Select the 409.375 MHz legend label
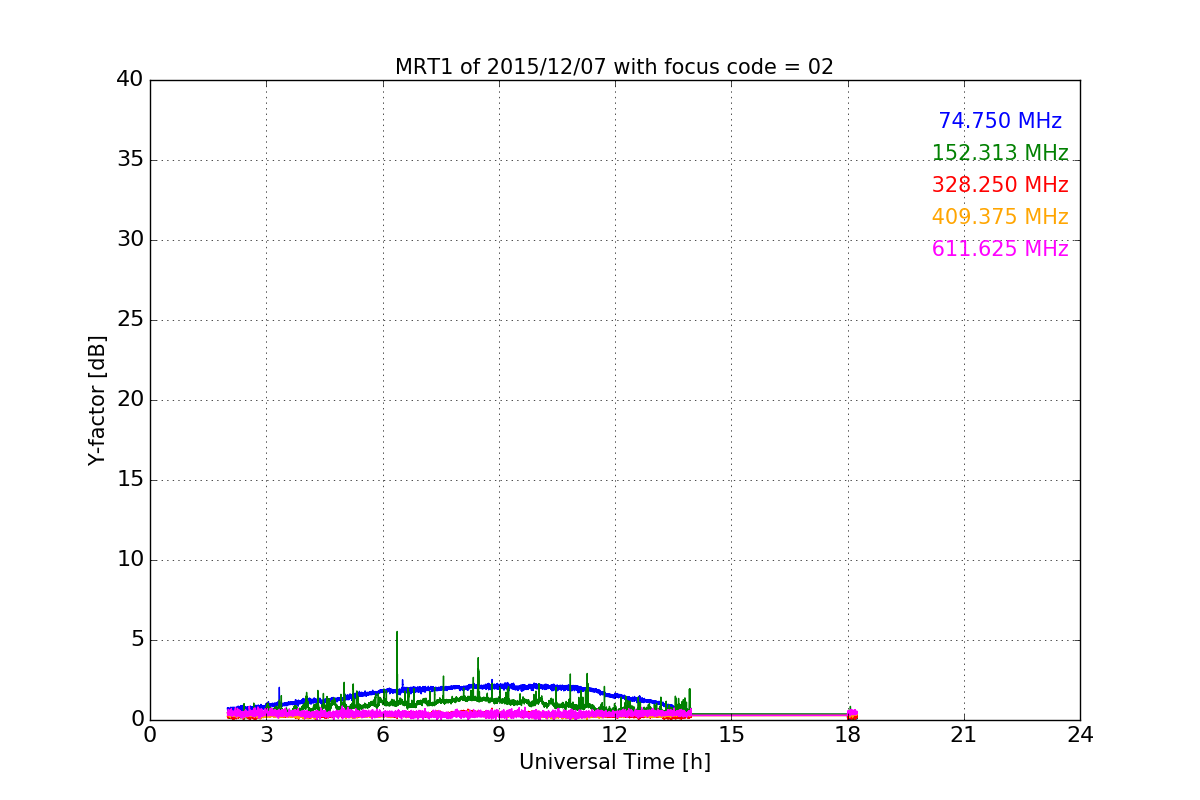 pos(1000,217)
